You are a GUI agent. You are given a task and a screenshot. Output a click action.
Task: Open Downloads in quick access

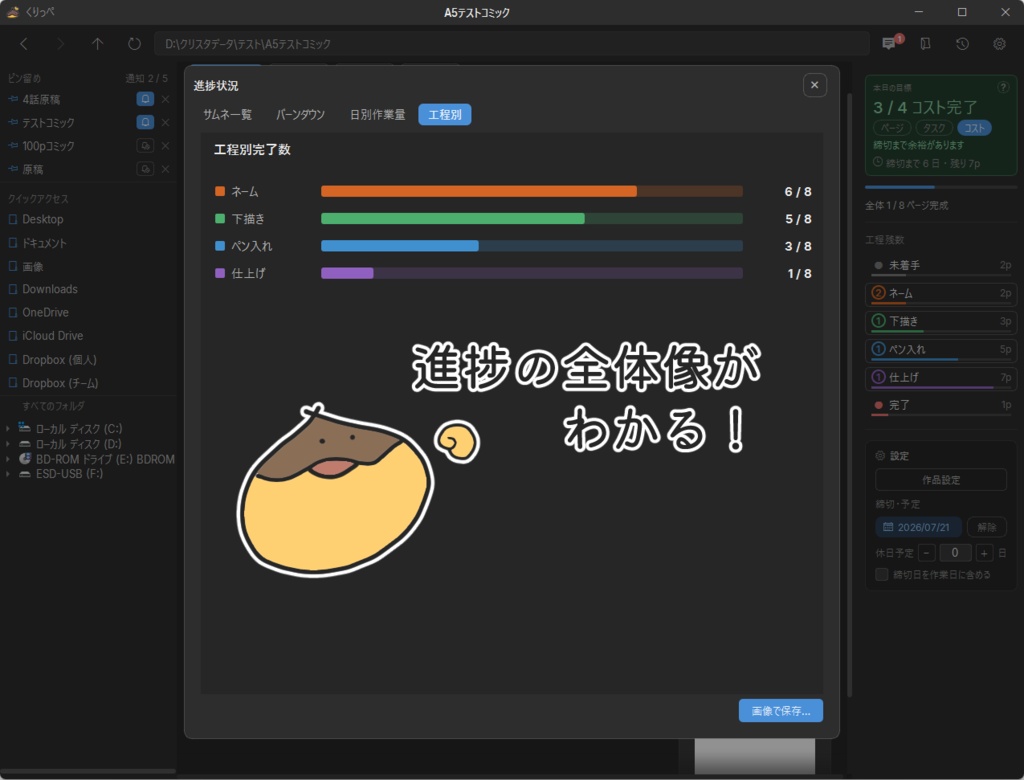tap(50, 289)
